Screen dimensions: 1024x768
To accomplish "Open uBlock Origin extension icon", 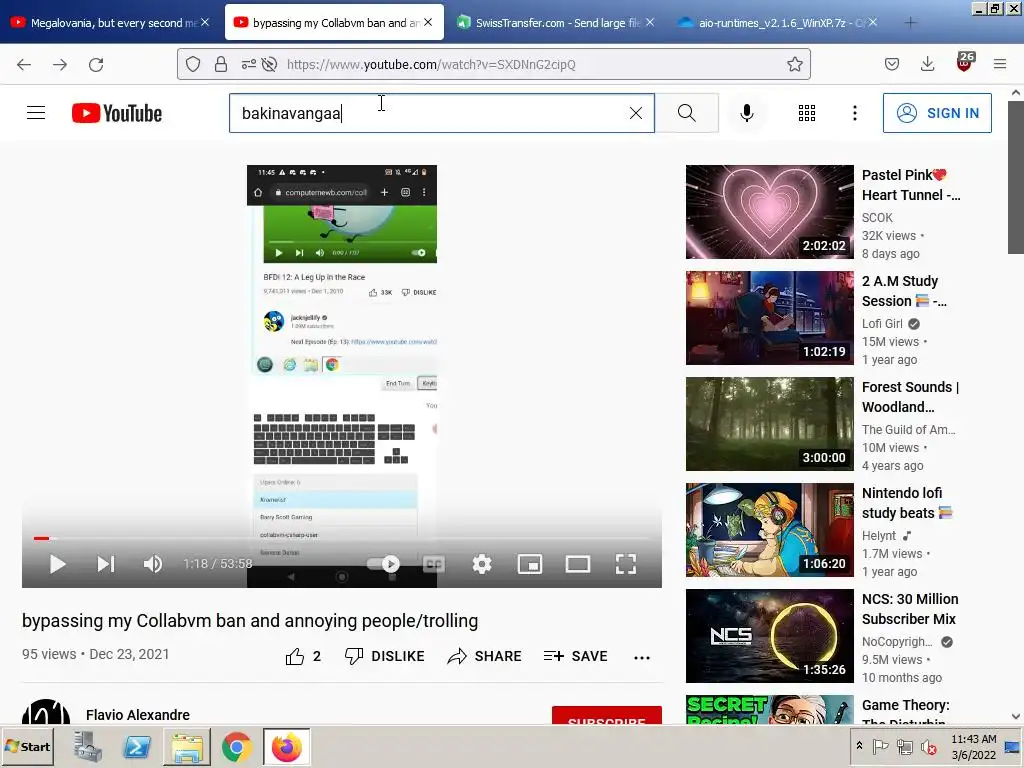I will [x=965, y=62].
